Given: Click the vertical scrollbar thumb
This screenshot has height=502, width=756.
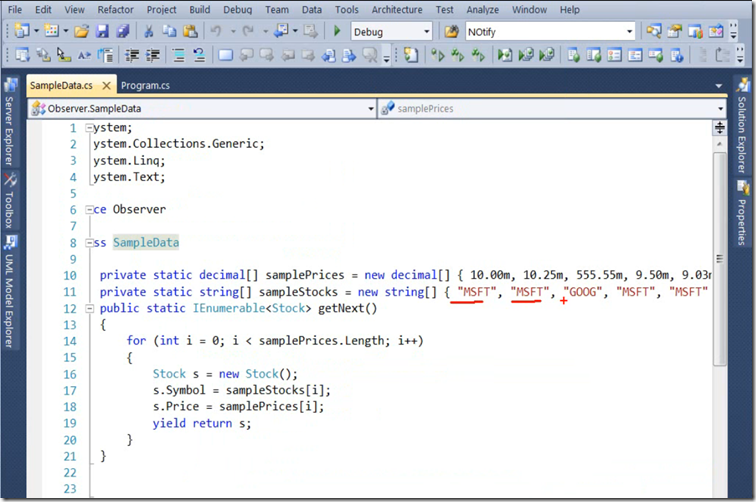Looking at the screenshot, I should [719, 259].
